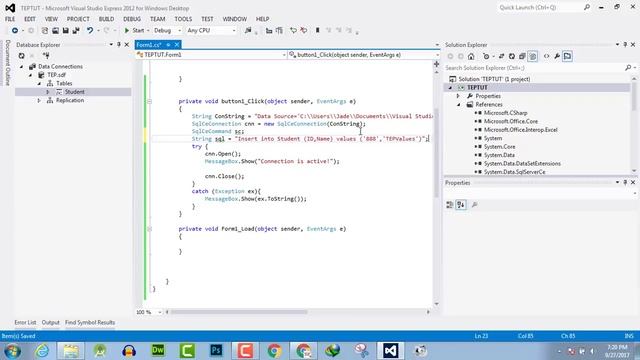Click Refresh icon in Solution Explorer toolbar
The width and height of the screenshot is (640, 360).
(x=511, y=56)
